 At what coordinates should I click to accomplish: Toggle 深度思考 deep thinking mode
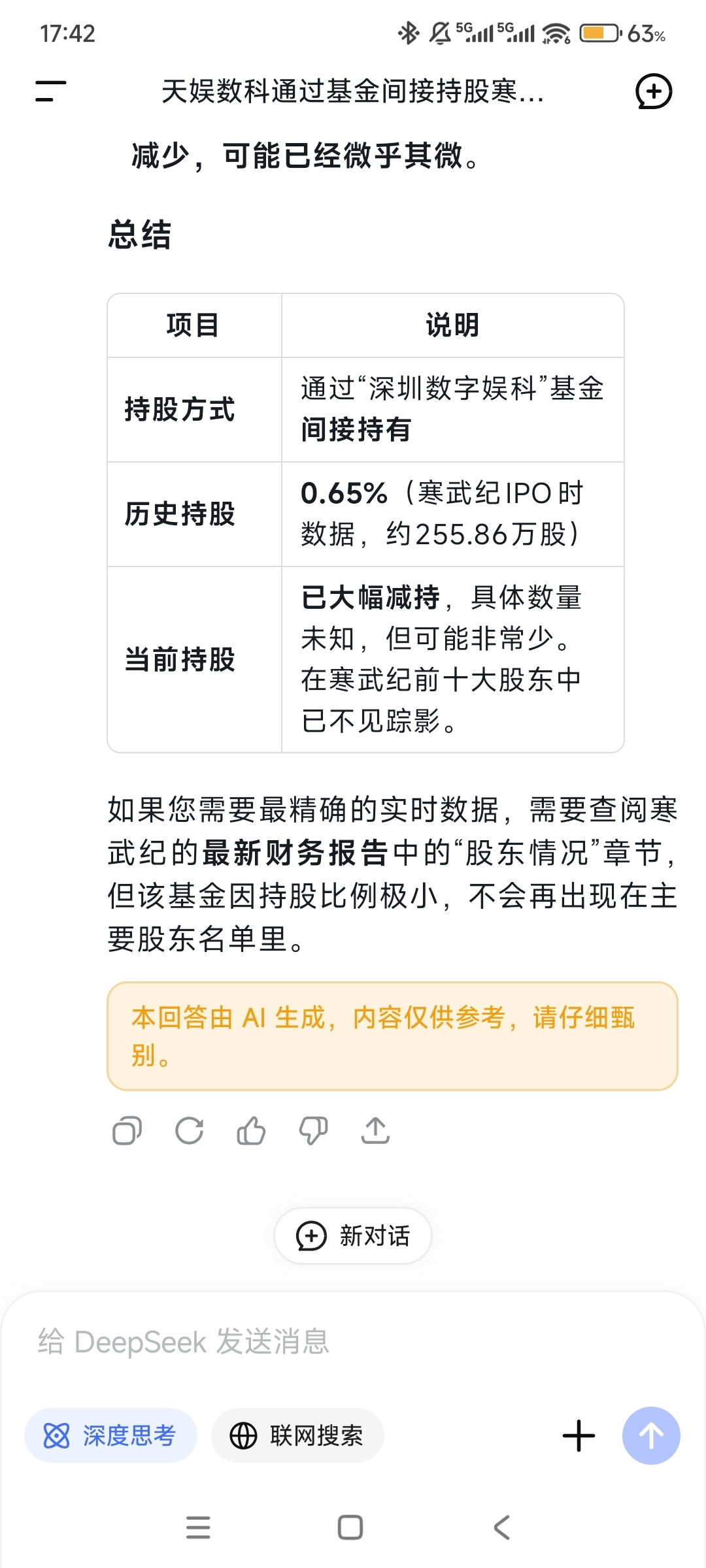coord(110,1435)
